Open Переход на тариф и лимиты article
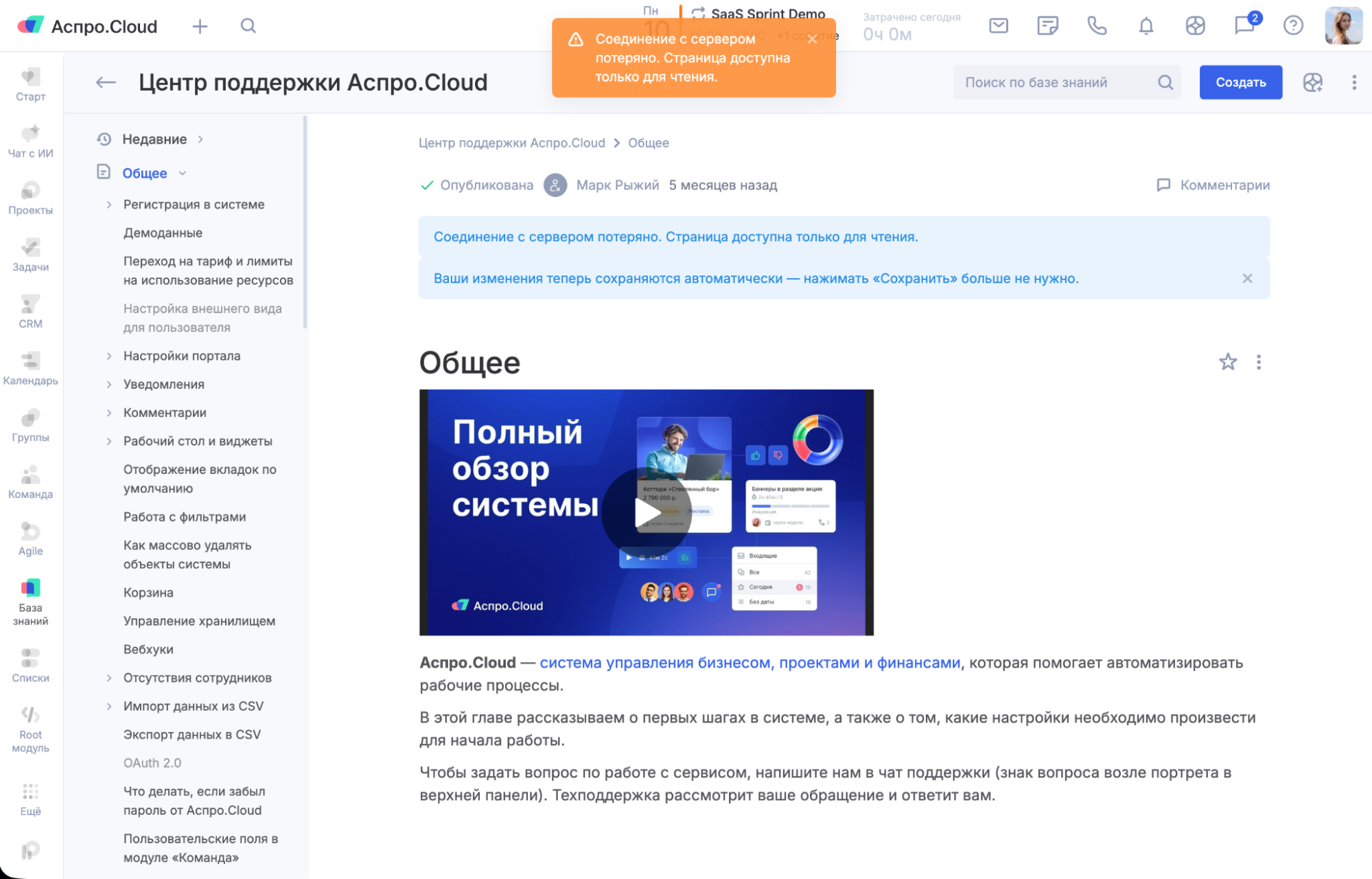Screen dimensions: 1372x879 (x=208, y=271)
